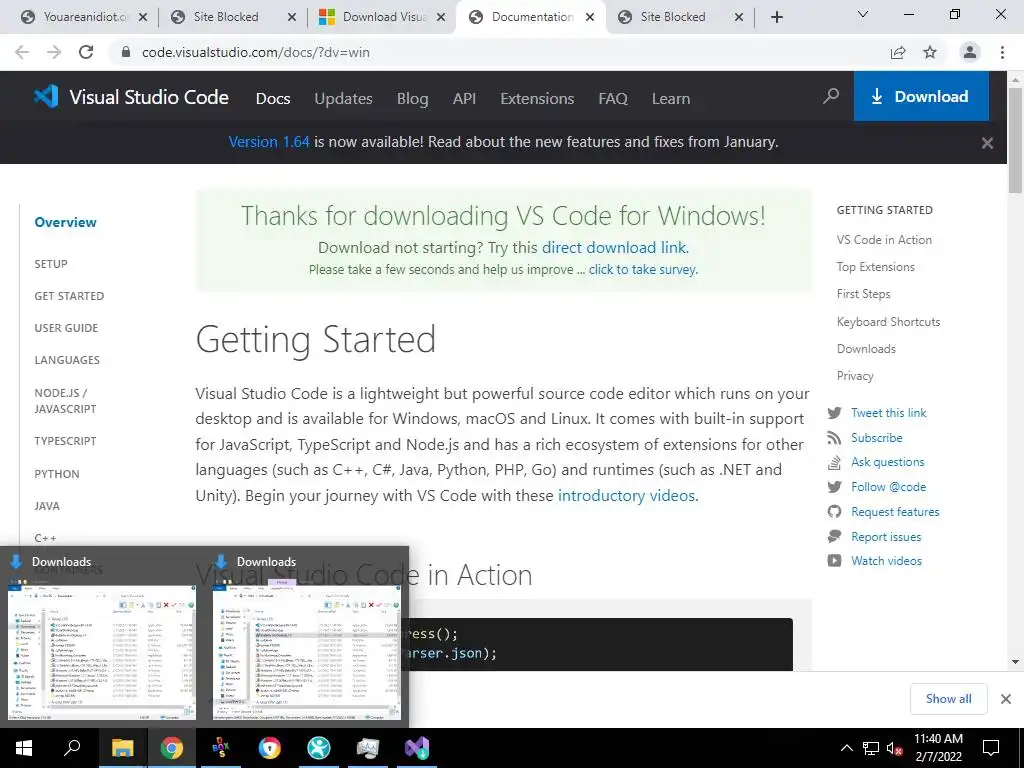This screenshot has height=768, width=1024.
Task: Reload the page with refresh icon
Action: pos(86,52)
